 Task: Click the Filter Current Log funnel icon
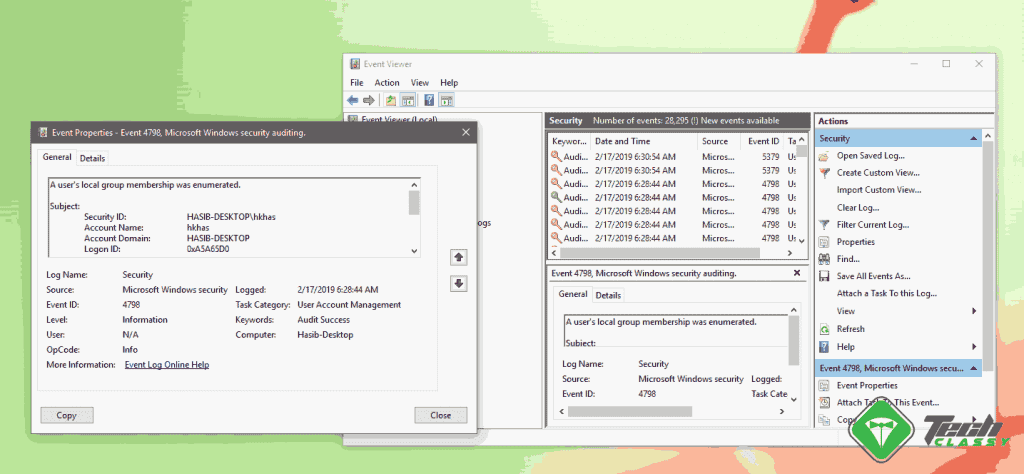(x=824, y=225)
